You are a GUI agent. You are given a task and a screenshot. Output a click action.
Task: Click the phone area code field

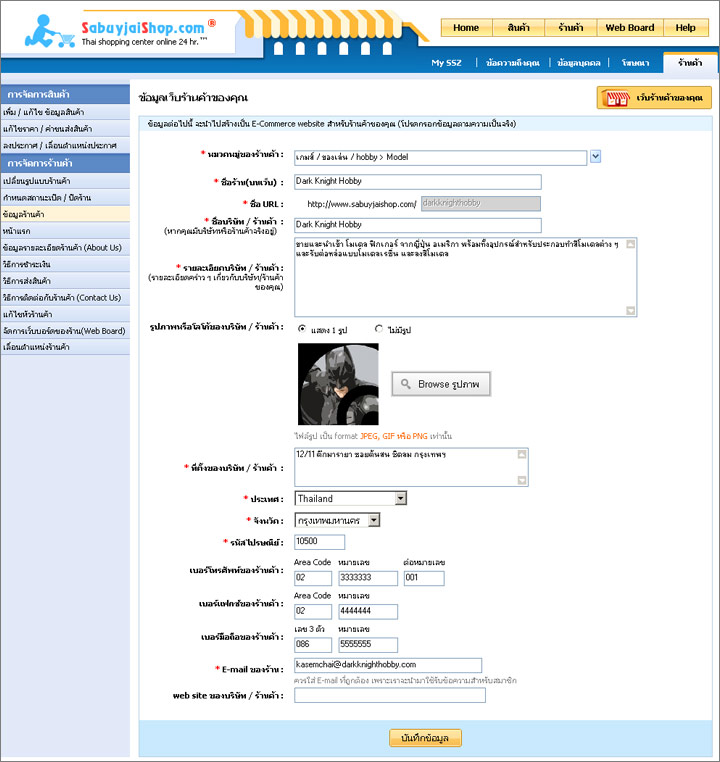(x=313, y=578)
